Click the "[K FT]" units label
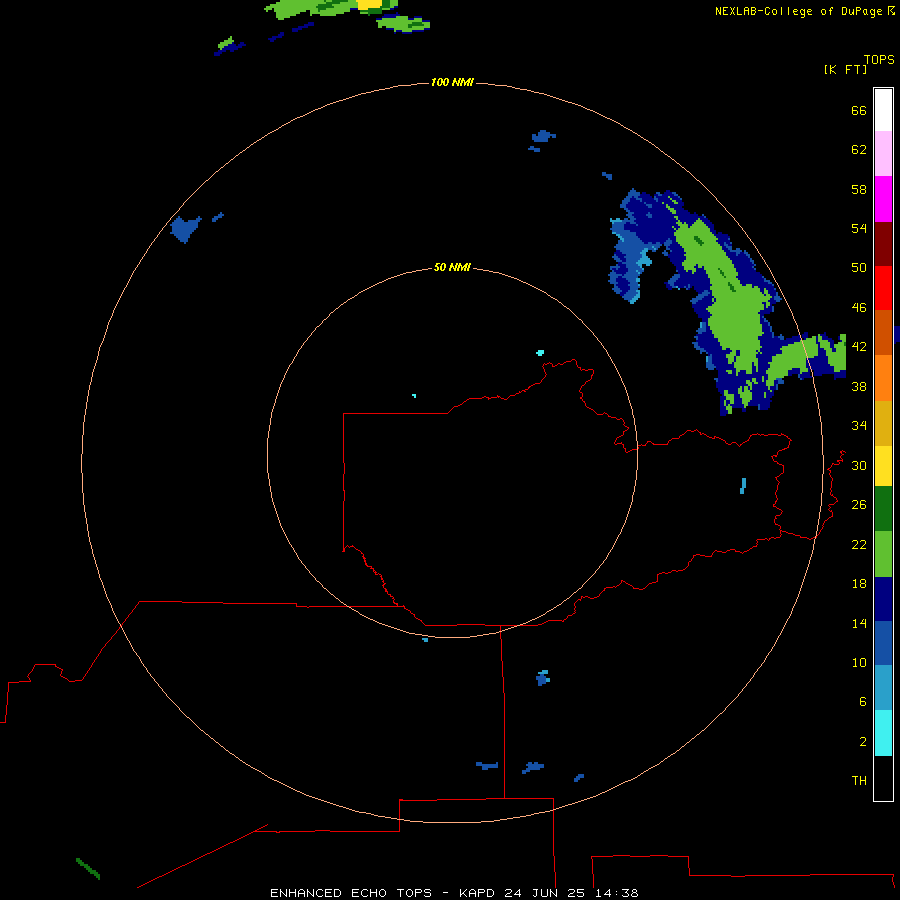 845,69
